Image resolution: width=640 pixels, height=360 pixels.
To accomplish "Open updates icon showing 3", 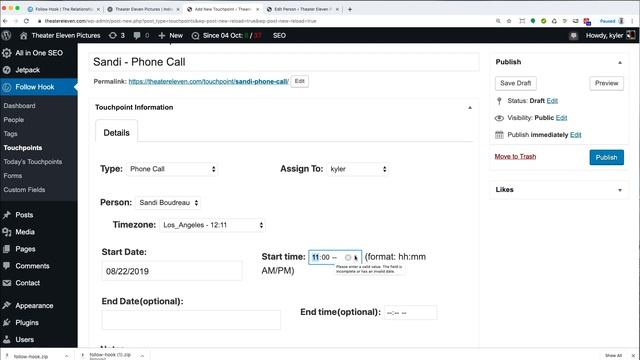I will pos(117,36).
